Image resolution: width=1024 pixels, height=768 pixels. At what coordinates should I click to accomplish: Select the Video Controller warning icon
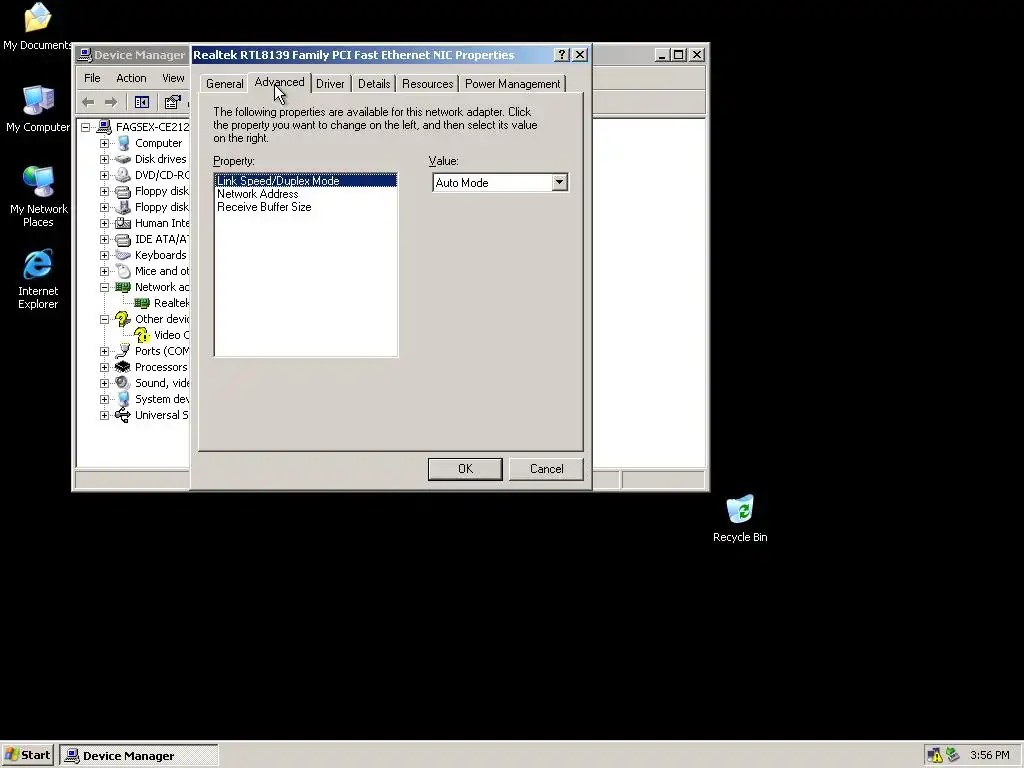tap(142, 335)
